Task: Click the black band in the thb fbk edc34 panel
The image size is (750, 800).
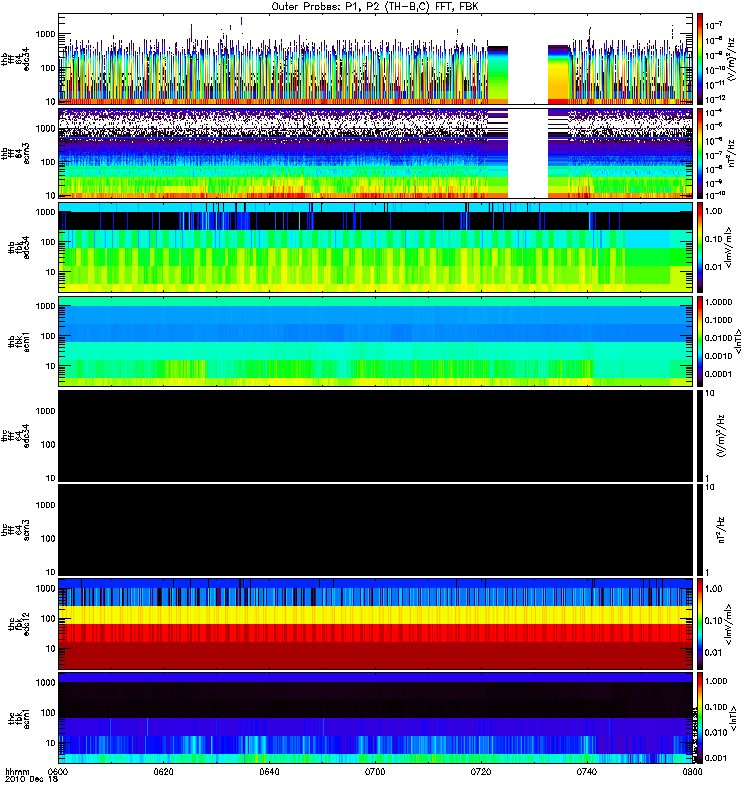Action: click(x=376, y=221)
